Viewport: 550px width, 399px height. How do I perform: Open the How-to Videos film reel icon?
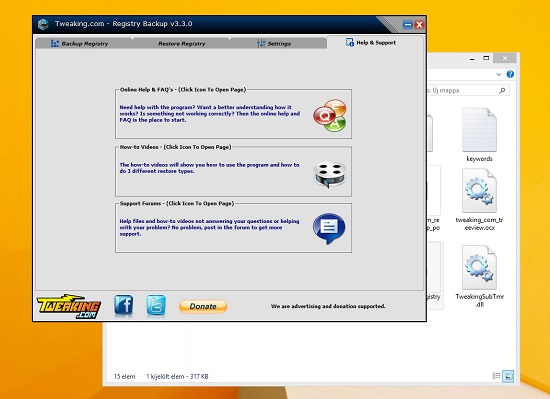pos(330,174)
